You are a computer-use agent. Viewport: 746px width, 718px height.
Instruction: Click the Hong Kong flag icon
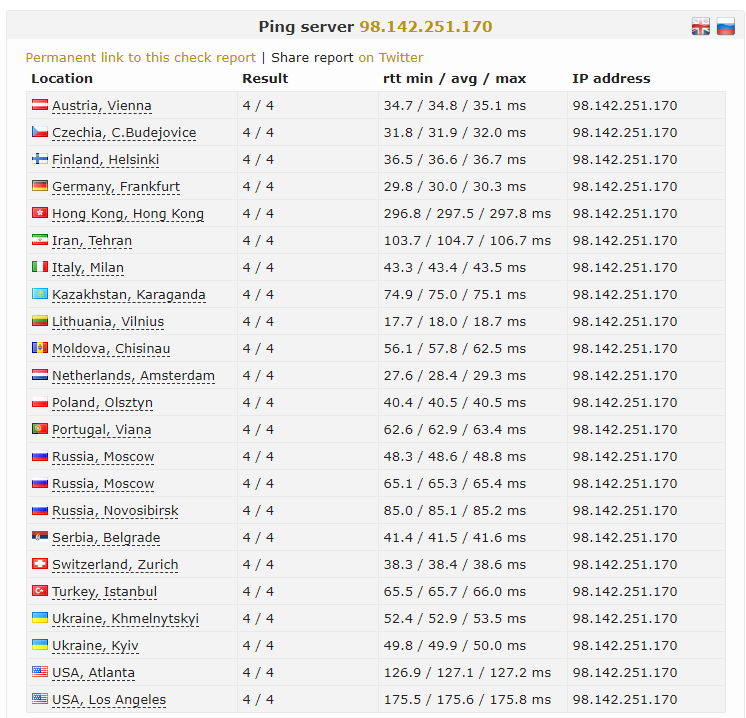[x=40, y=213]
